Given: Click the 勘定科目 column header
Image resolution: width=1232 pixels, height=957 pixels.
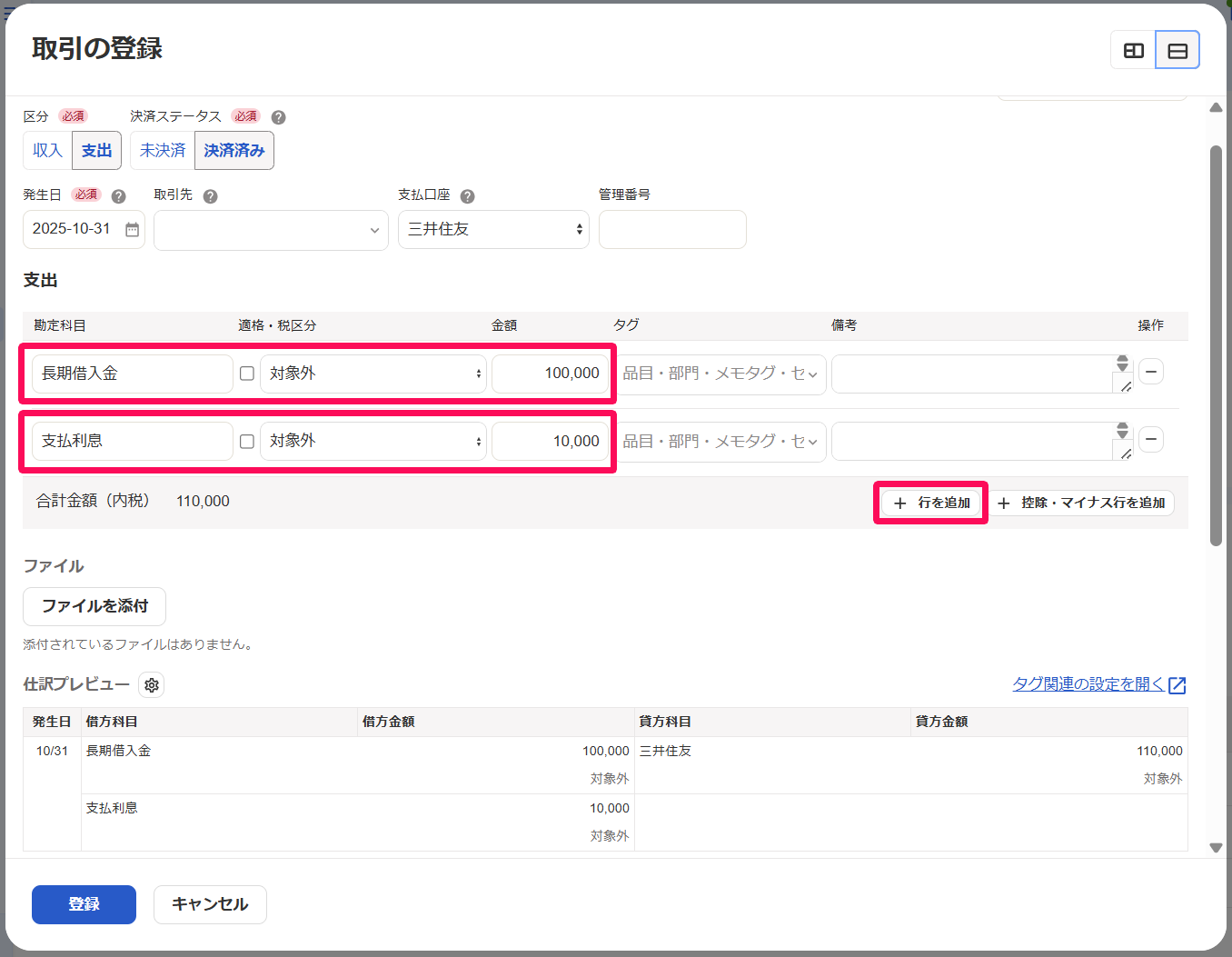Looking at the screenshot, I should [x=60, y=325].
